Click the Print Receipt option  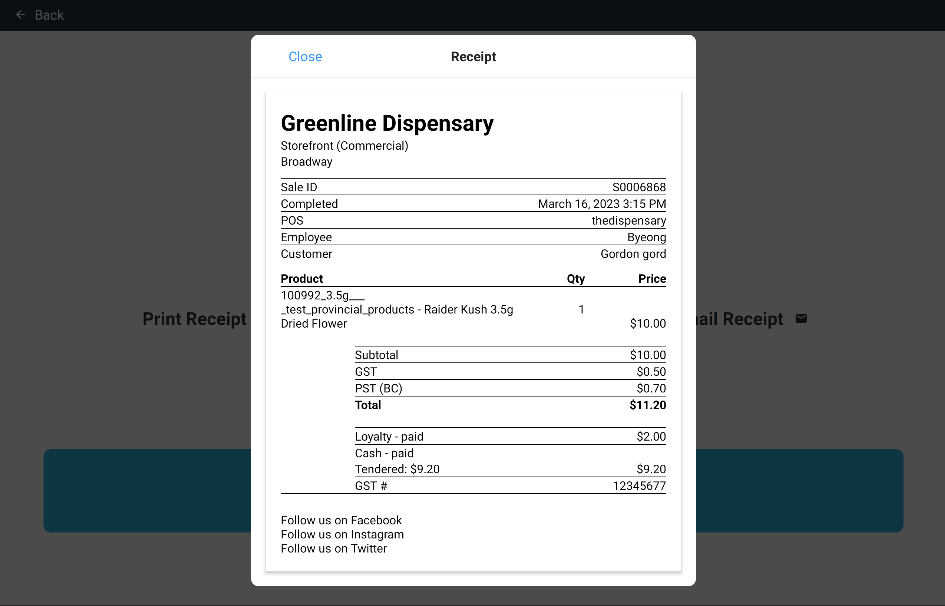(x=194, y=319)
